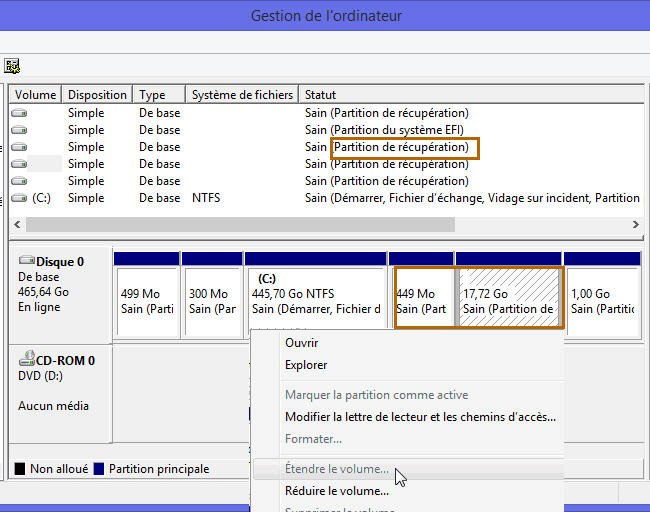Sort by the Volume column header
Screen dimensions: 650x512
coord(35,95)
